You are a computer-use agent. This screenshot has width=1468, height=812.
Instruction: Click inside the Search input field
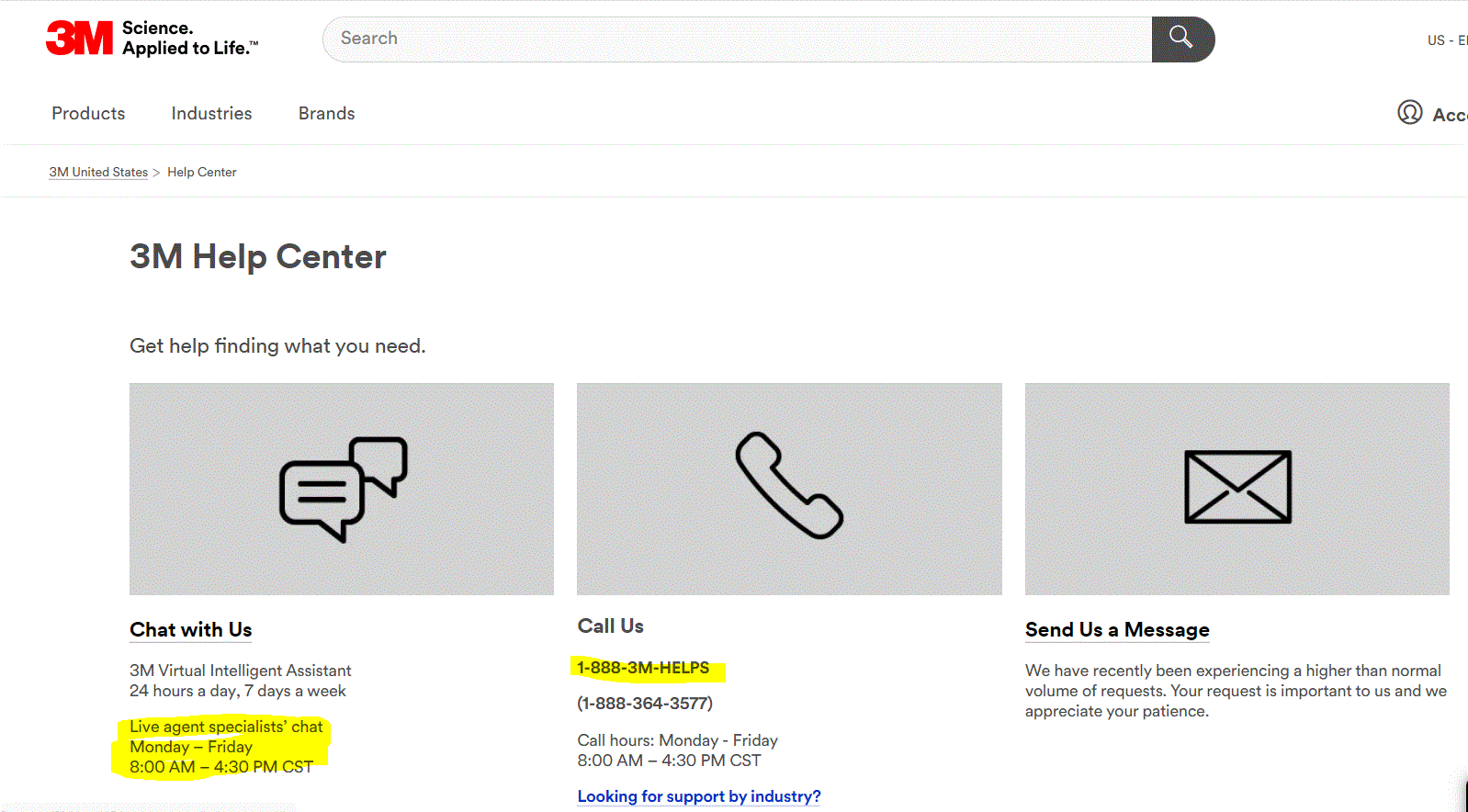point(735,39)
